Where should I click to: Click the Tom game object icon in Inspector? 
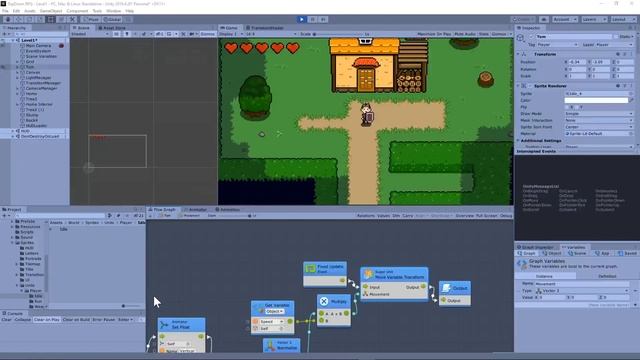[x=520, y=38]
